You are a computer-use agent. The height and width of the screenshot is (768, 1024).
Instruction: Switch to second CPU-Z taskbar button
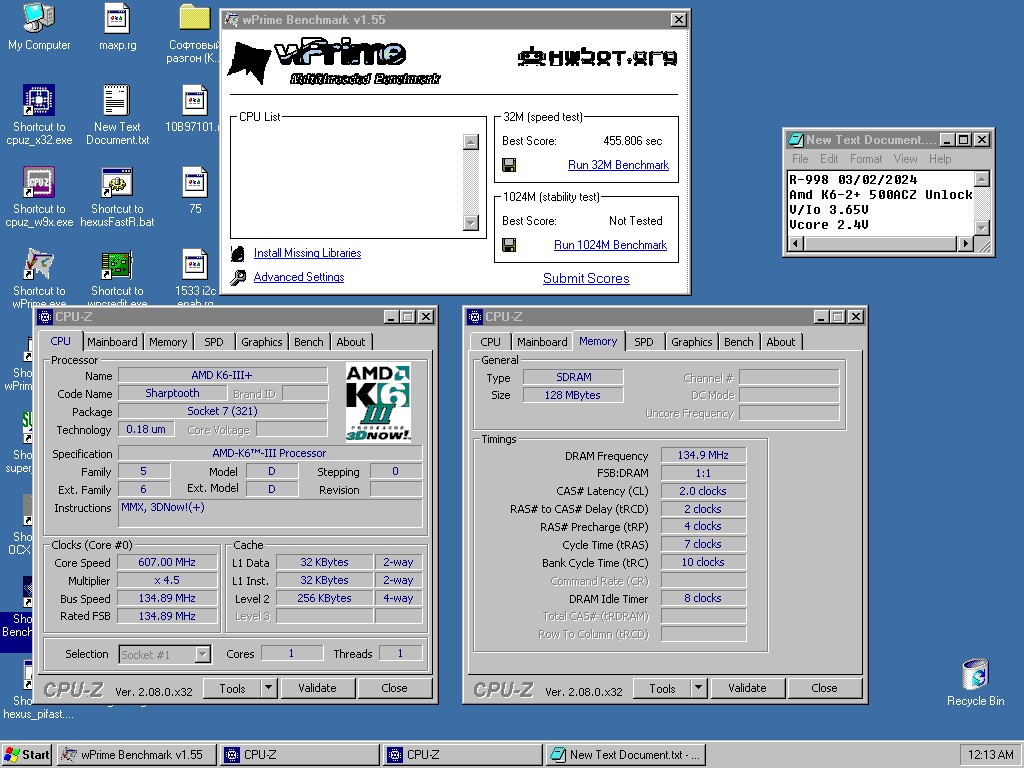pyautogui.click(x=463, y=754)
